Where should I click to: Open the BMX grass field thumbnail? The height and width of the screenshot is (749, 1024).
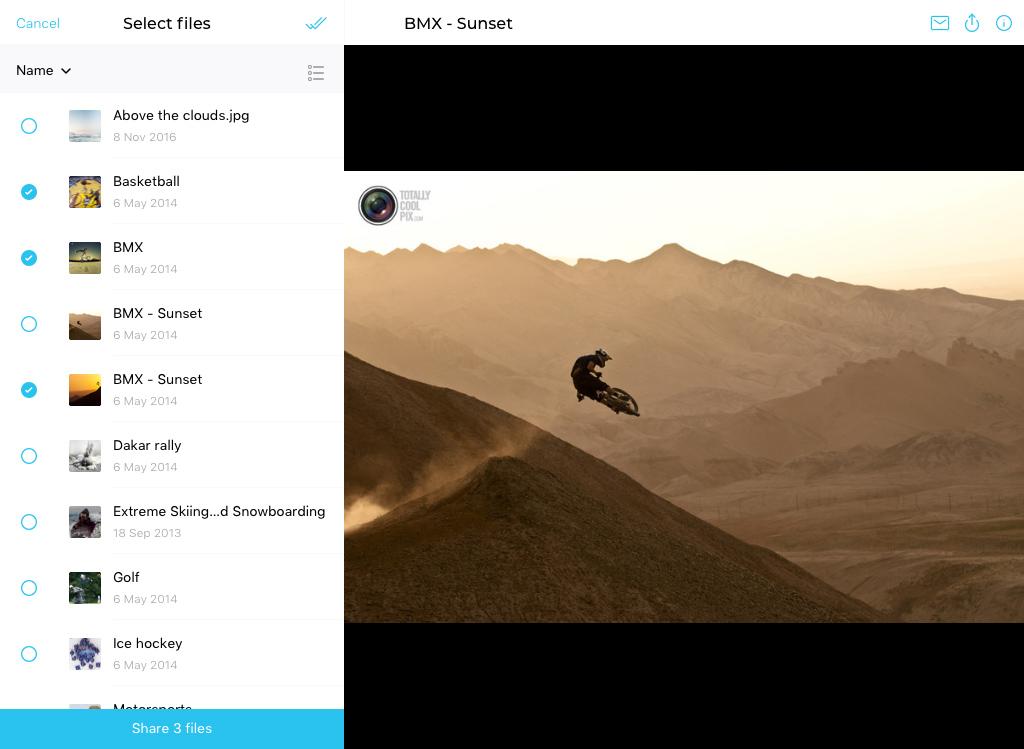(85, 258)
